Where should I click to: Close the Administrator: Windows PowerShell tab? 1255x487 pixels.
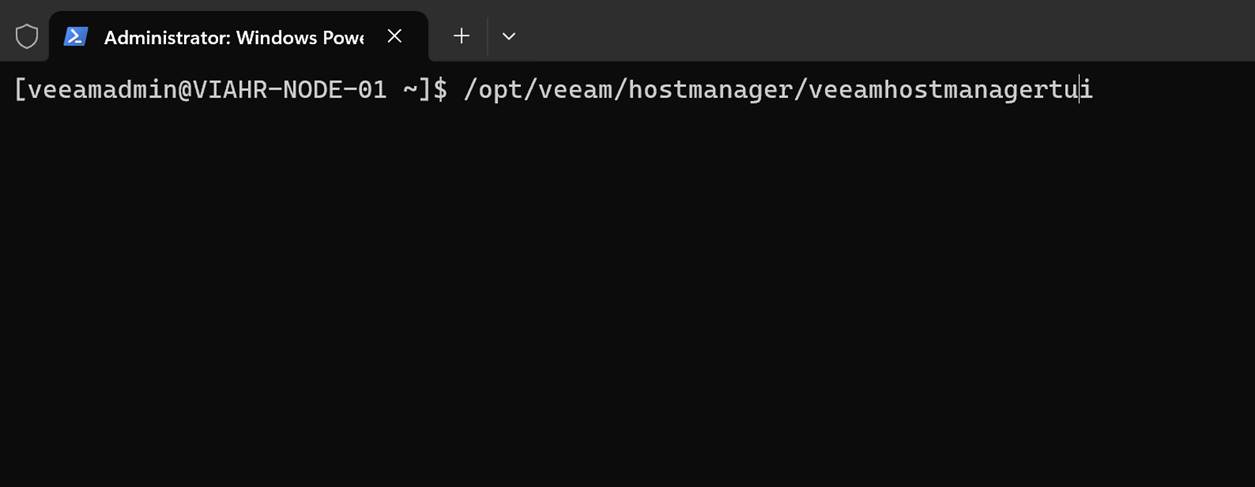(395, 36)
